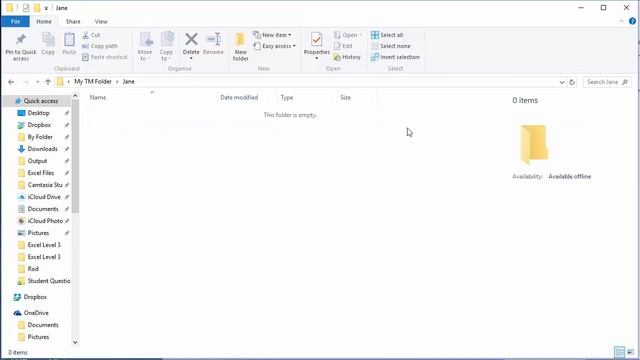Click Jane in the address breadcrumb

[129, 82]
